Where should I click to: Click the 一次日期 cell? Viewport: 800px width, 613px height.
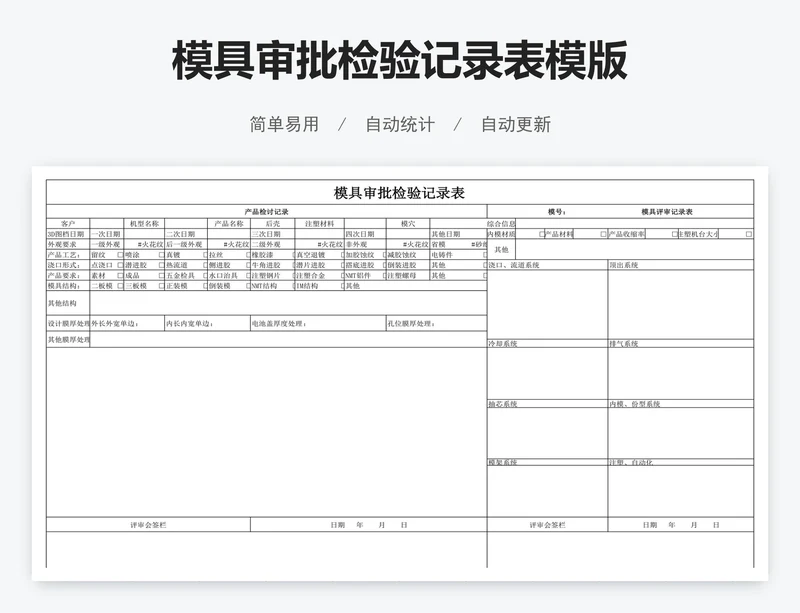(107, 234)
